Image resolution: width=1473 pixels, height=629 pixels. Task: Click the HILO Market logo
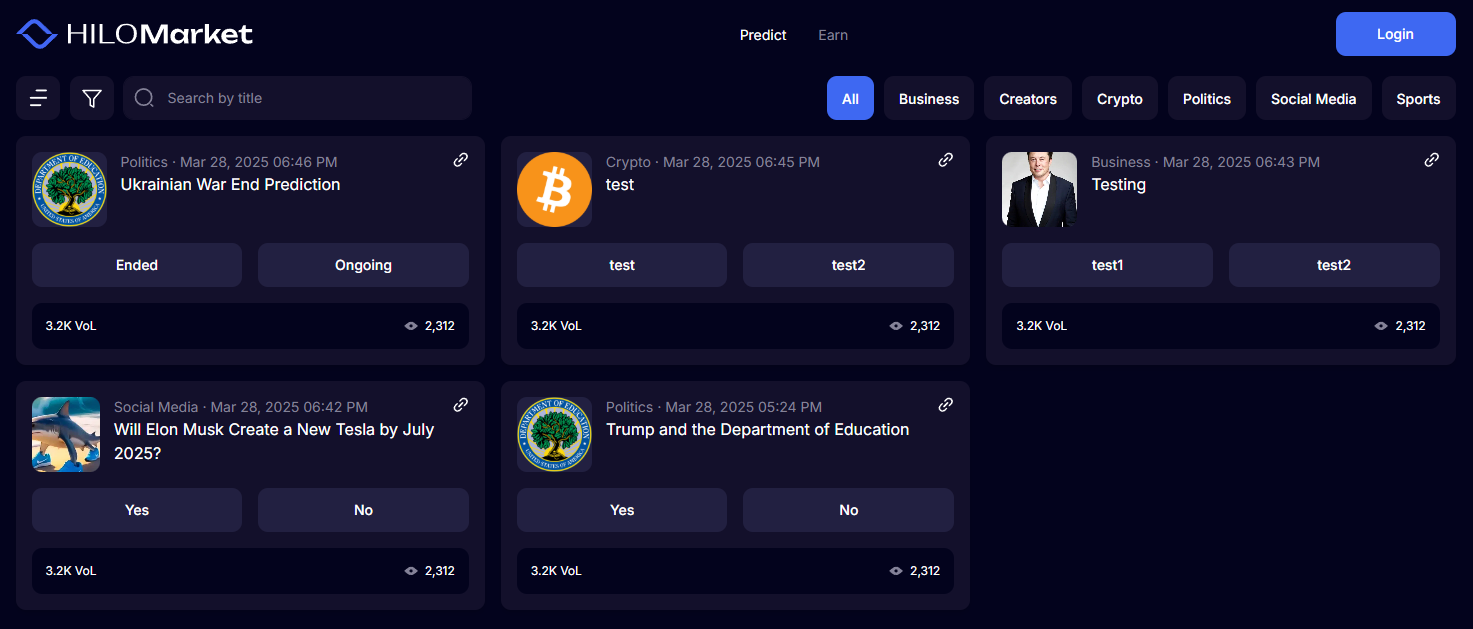tap(135, 35)
